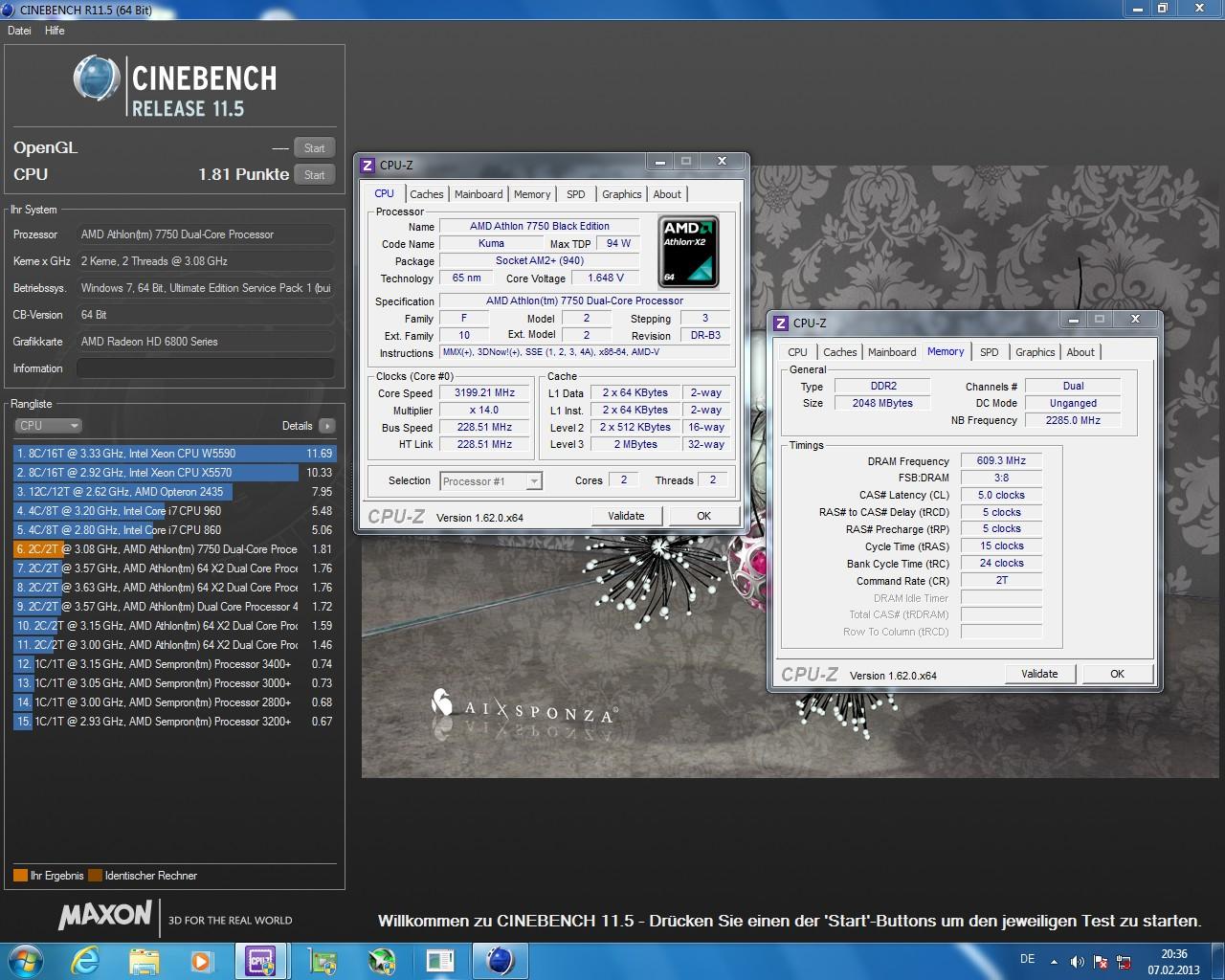Select About tab in CPU-Z CPU window
1225x980 pixels.
point(667,194)
